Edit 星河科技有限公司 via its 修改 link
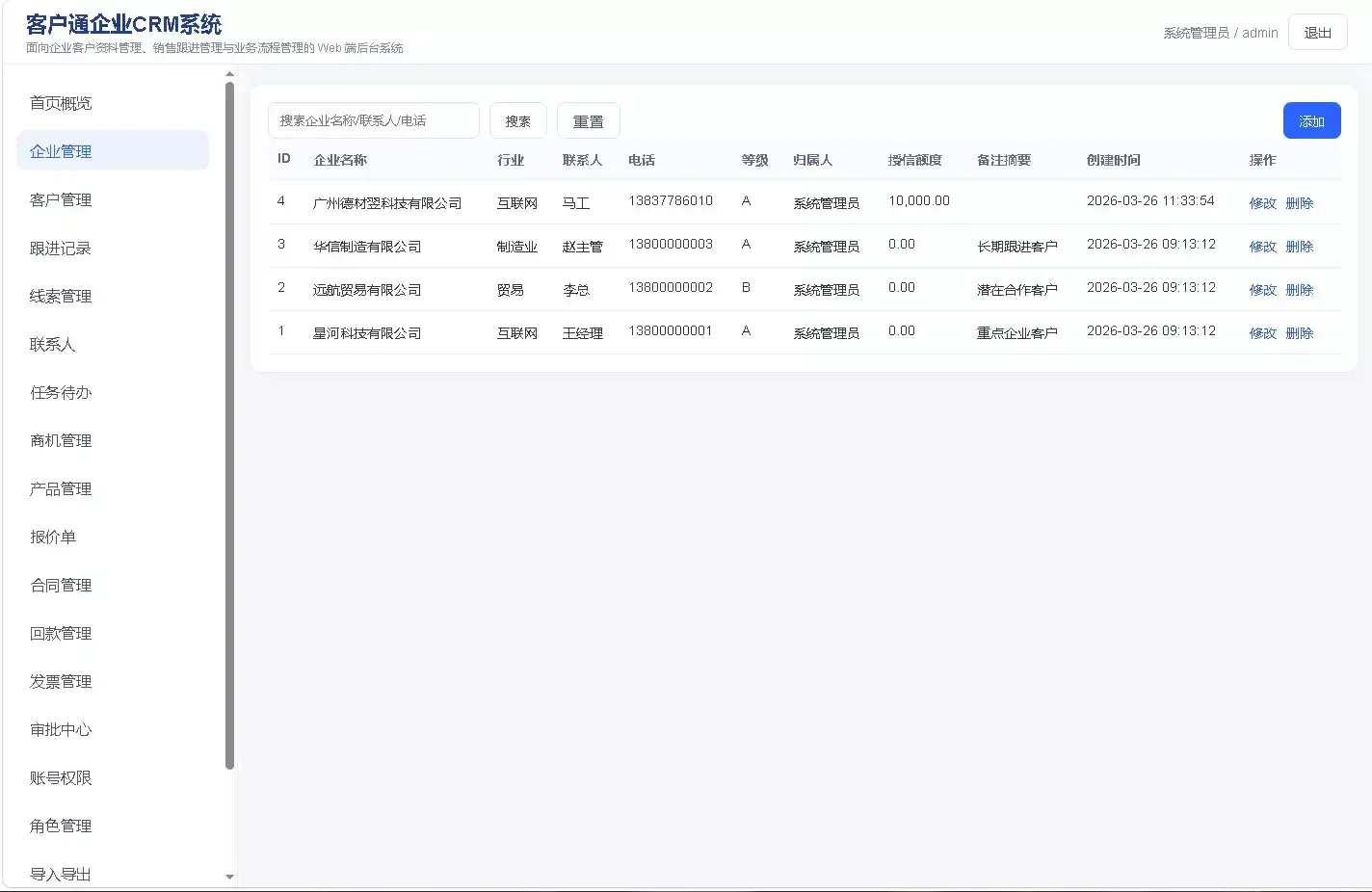Screen dimensions: 1372x892 1262,332
